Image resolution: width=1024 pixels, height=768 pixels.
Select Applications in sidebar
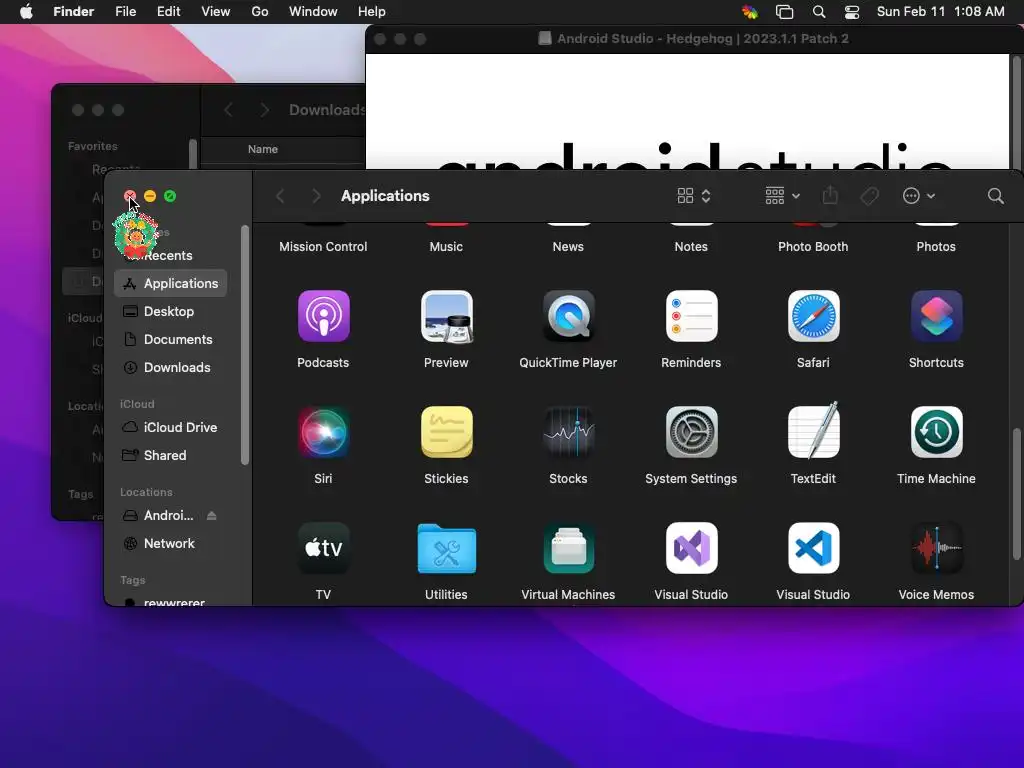(170, 283)
